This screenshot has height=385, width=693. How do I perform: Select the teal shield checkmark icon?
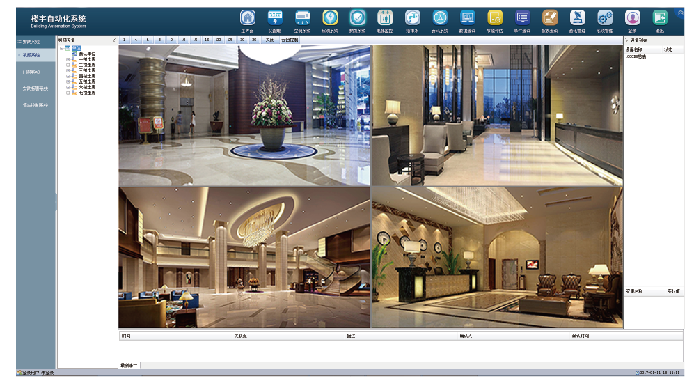(357, 18)
